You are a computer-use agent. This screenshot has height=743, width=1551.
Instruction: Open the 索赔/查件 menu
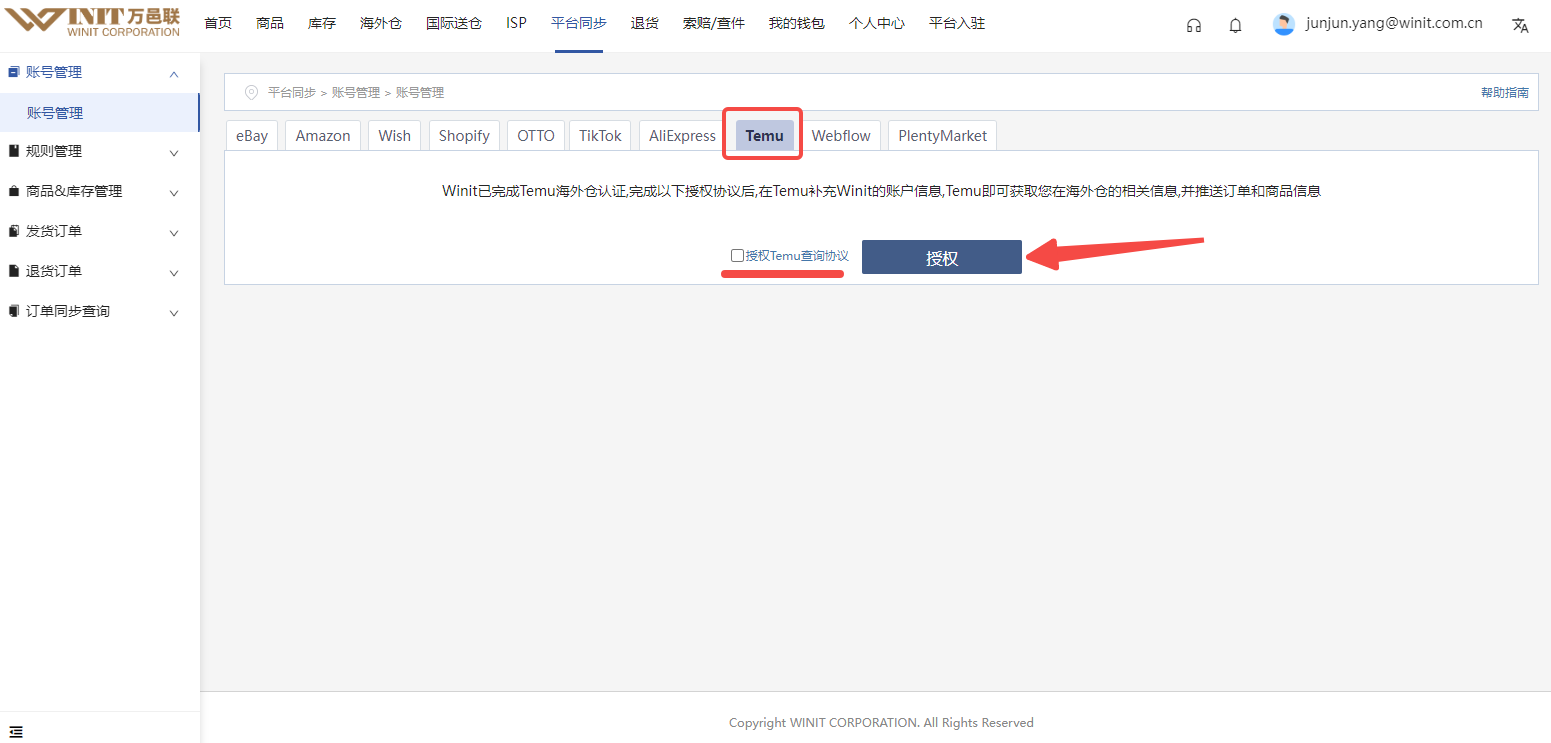pyautogui.click(x=714, y=23)
